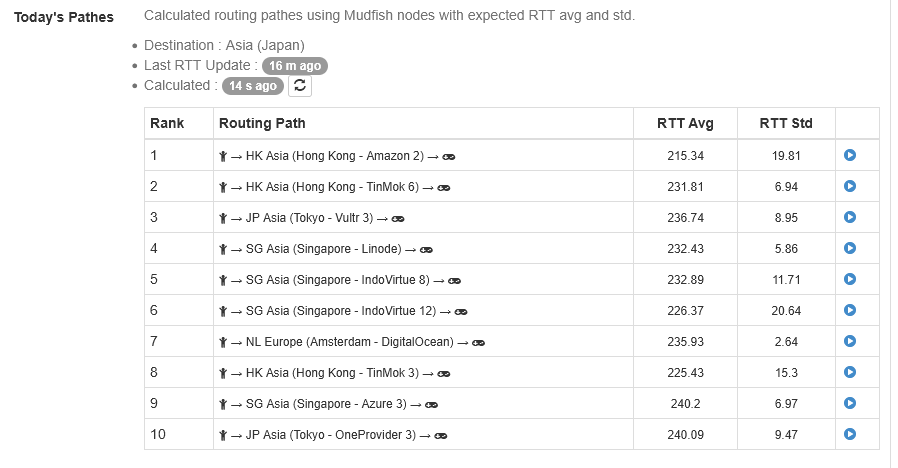This screenshot has height=468, width=898.
Task: Click the Routing Path column header
Action: (262, 124)
